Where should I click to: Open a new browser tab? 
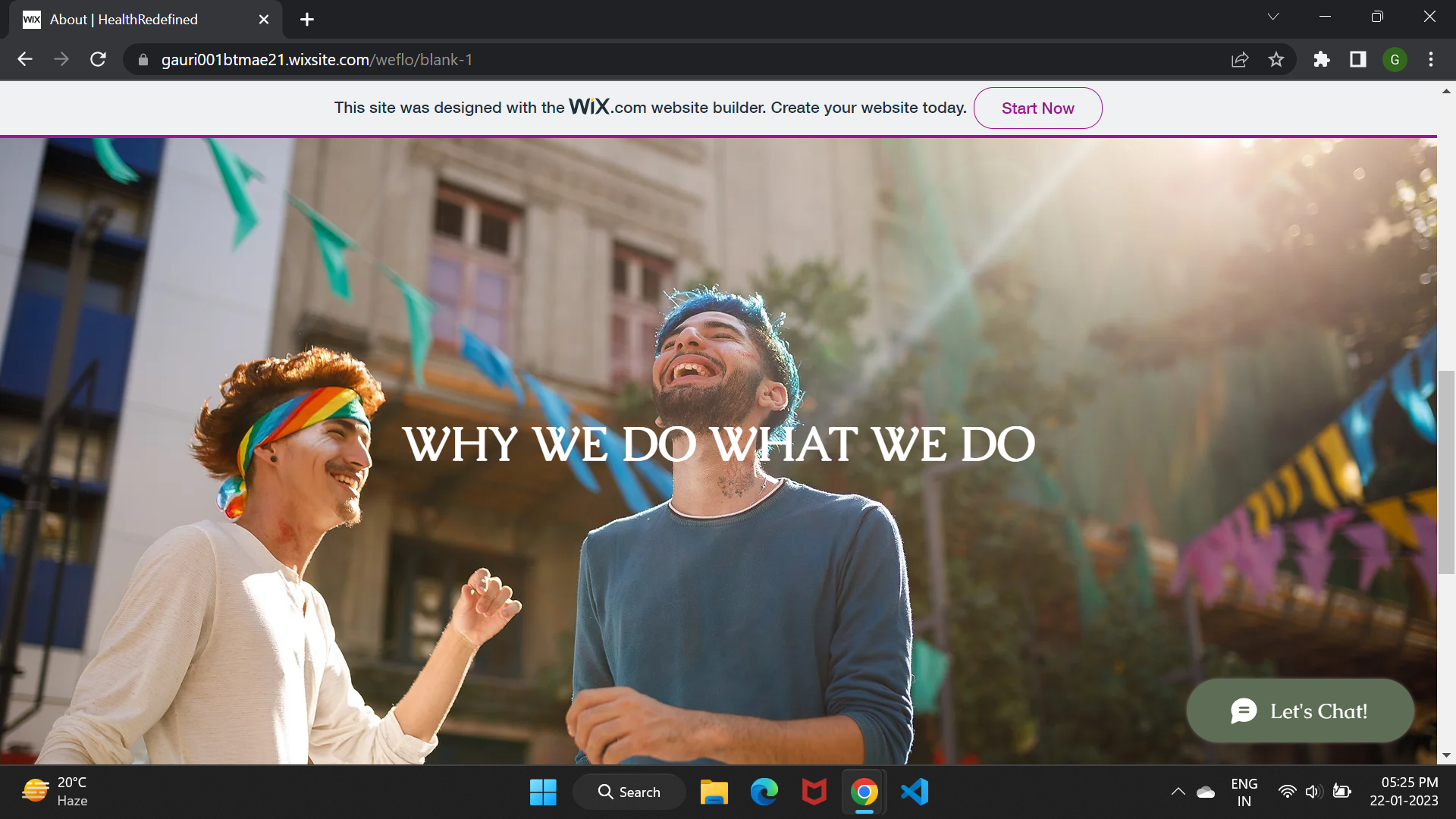pyautogui.click(x=307, y=20)
